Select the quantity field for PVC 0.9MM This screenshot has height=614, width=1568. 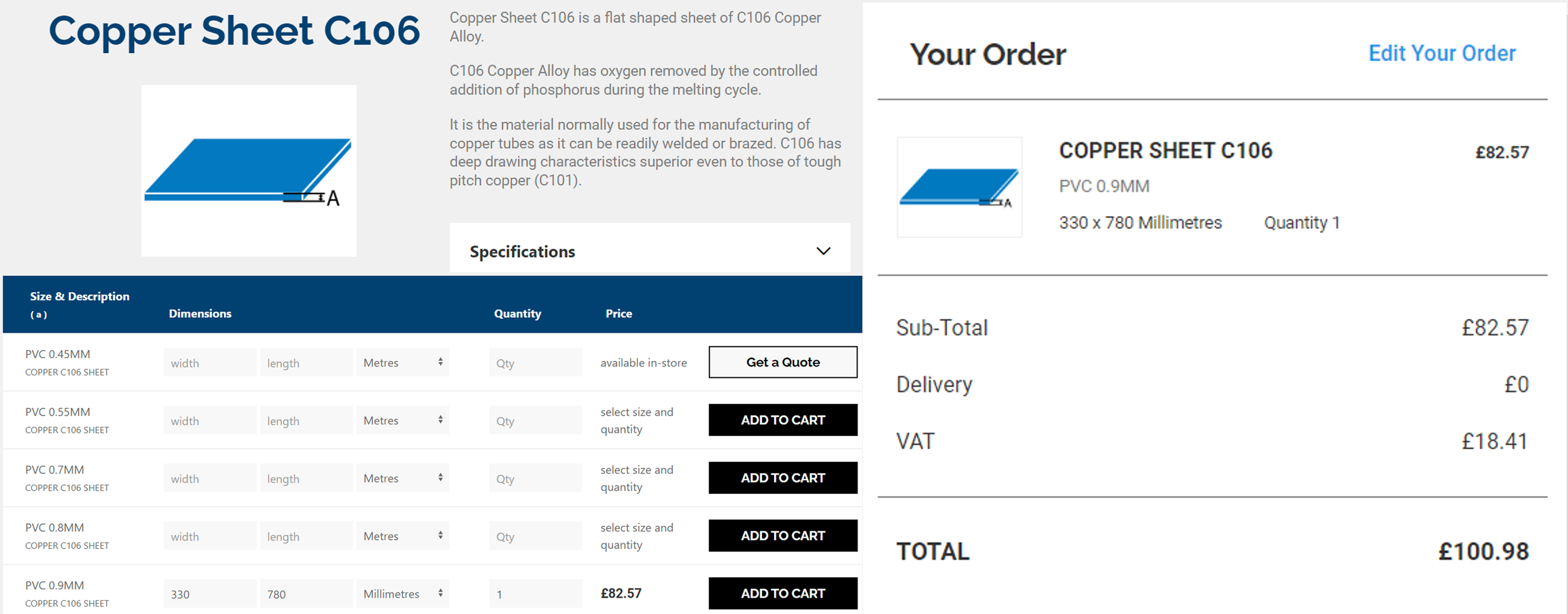click(x=535, y=593)
